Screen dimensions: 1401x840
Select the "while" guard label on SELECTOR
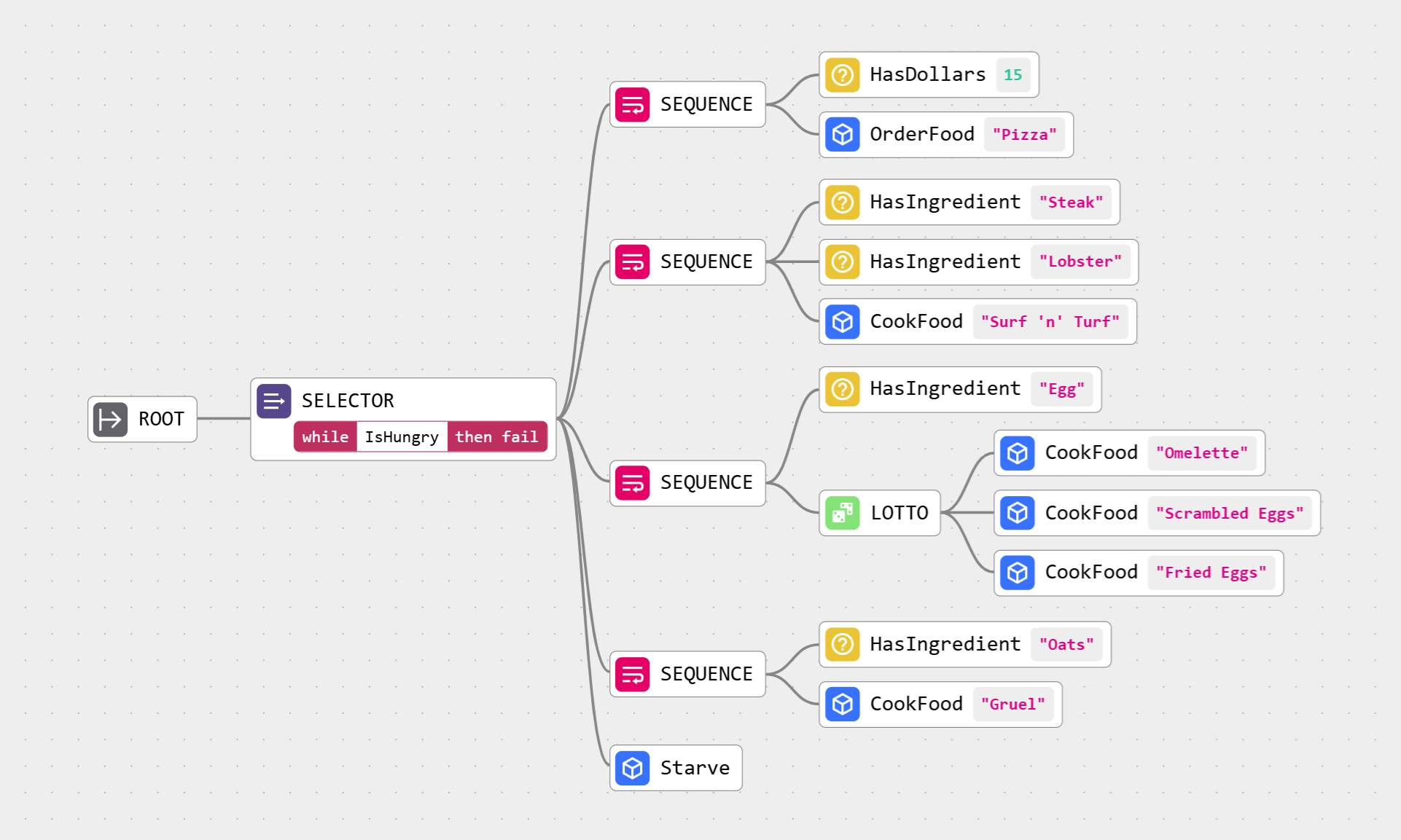325,437
